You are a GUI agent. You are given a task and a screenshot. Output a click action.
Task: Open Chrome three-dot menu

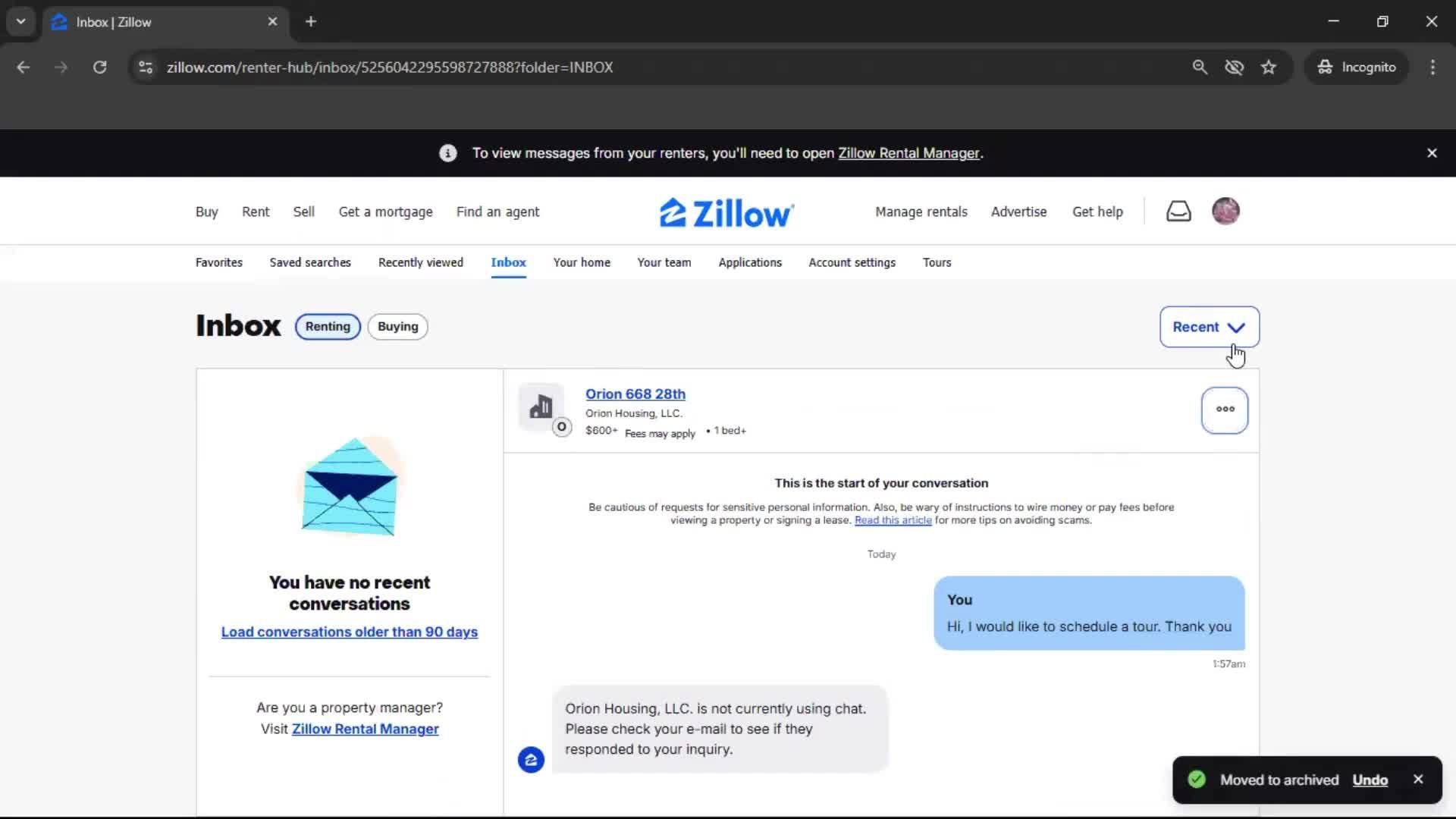[1432, 67]
